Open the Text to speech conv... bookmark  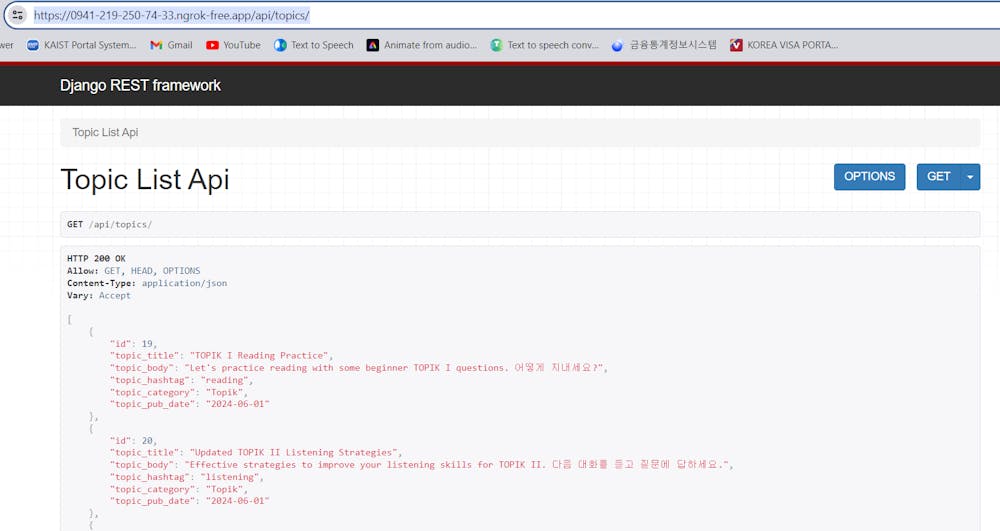[545, 45]
